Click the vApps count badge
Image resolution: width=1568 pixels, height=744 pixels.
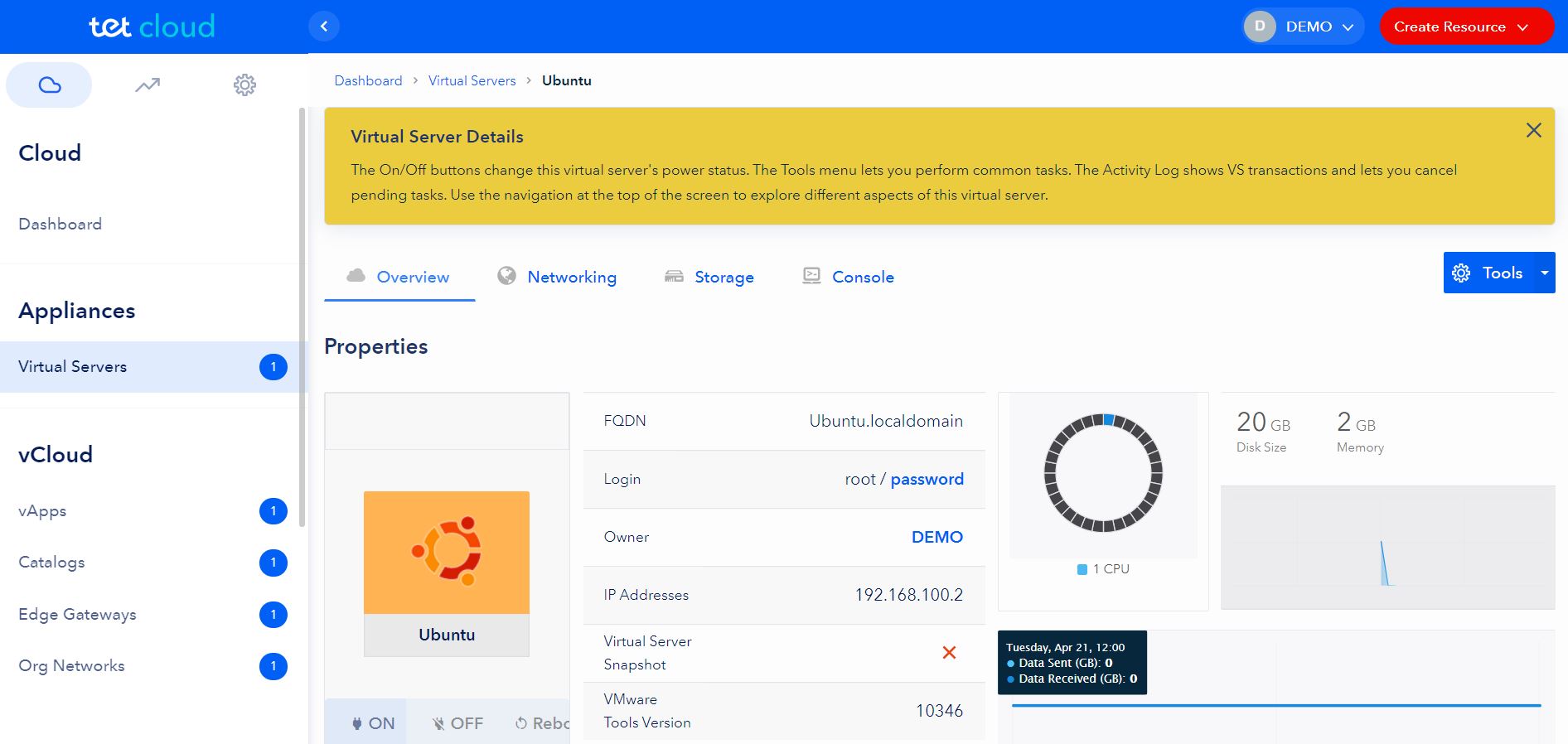(x=273, y=511)
